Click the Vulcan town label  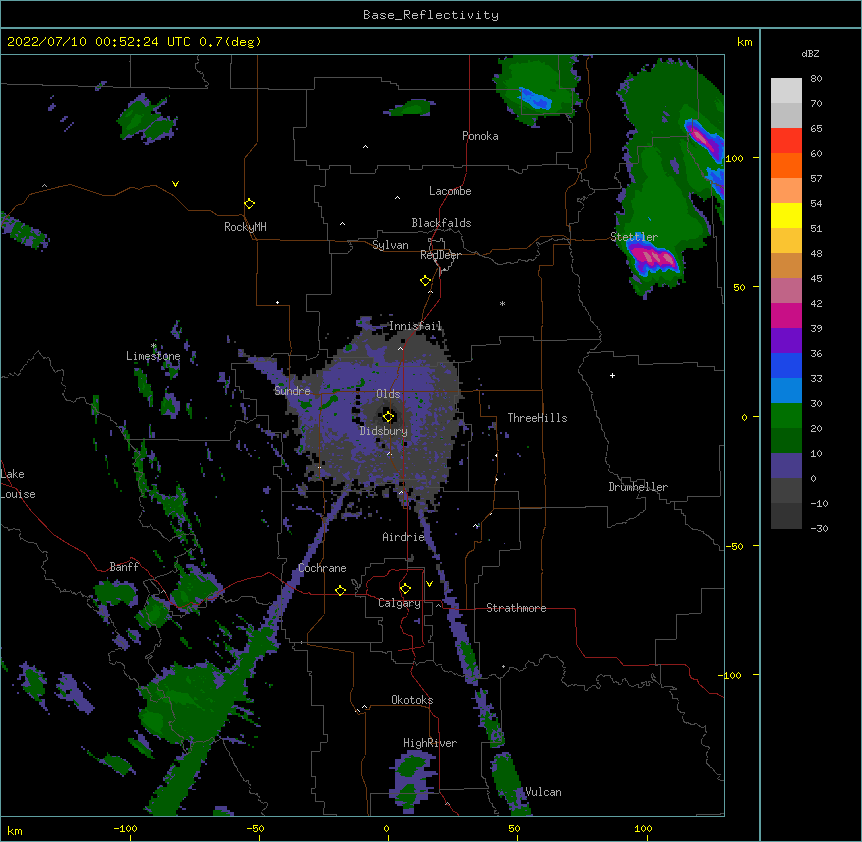point(543,792)
